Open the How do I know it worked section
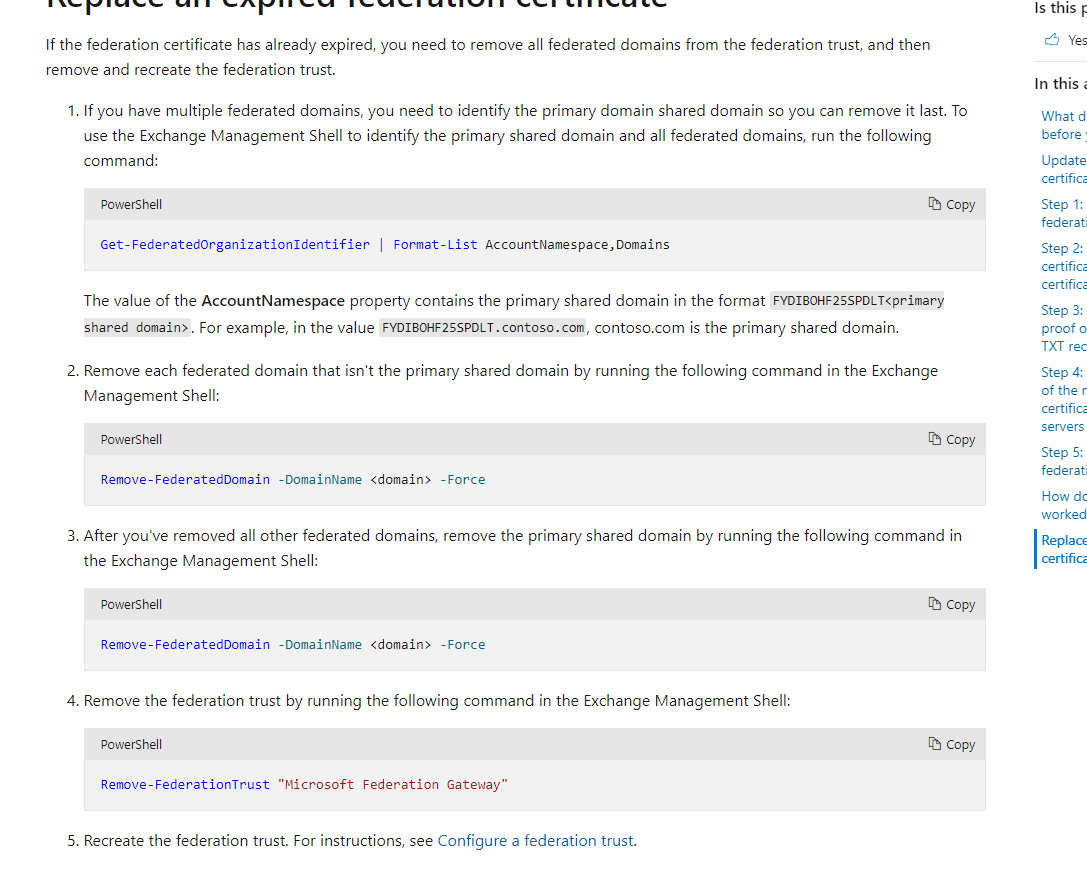Viewport: 1087px width, 871px height. click(1062, 504)
